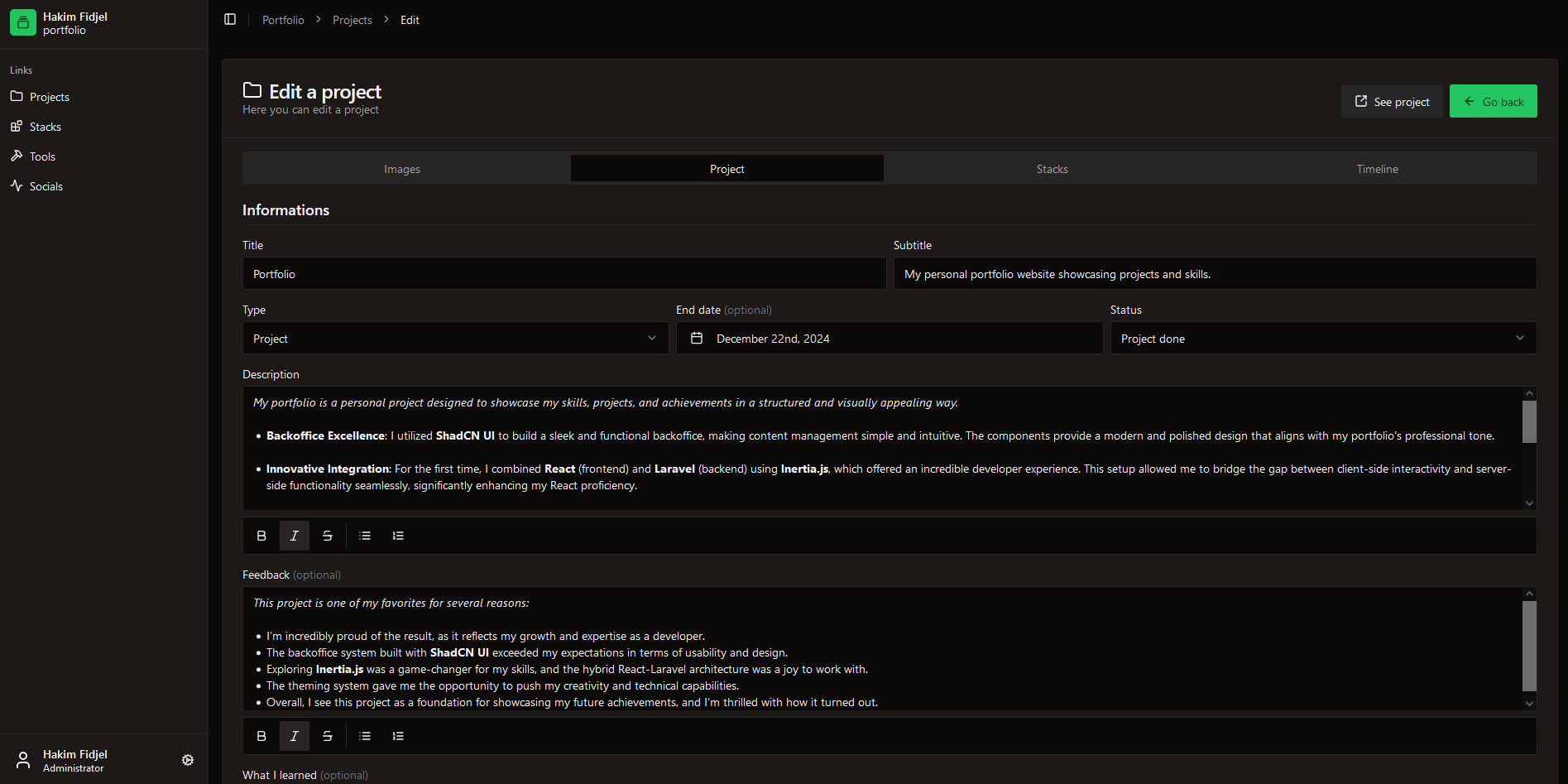Expand the Status dropdown
The height and width of the screenshot is (784, 1568).
1322,339
